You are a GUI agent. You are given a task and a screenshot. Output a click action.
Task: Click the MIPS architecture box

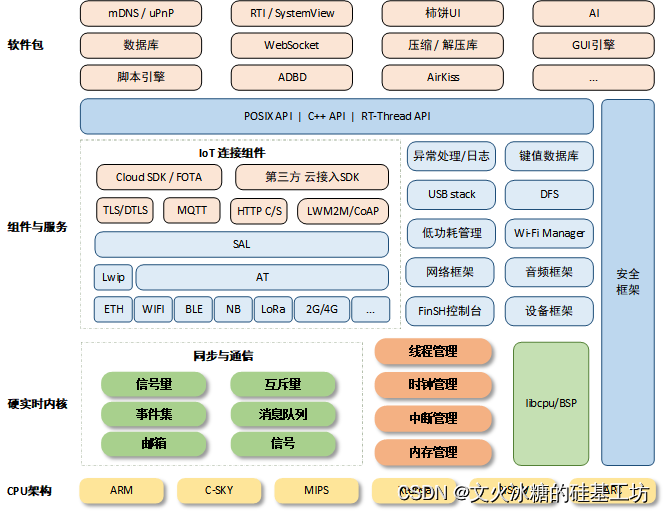pos(316,491)
